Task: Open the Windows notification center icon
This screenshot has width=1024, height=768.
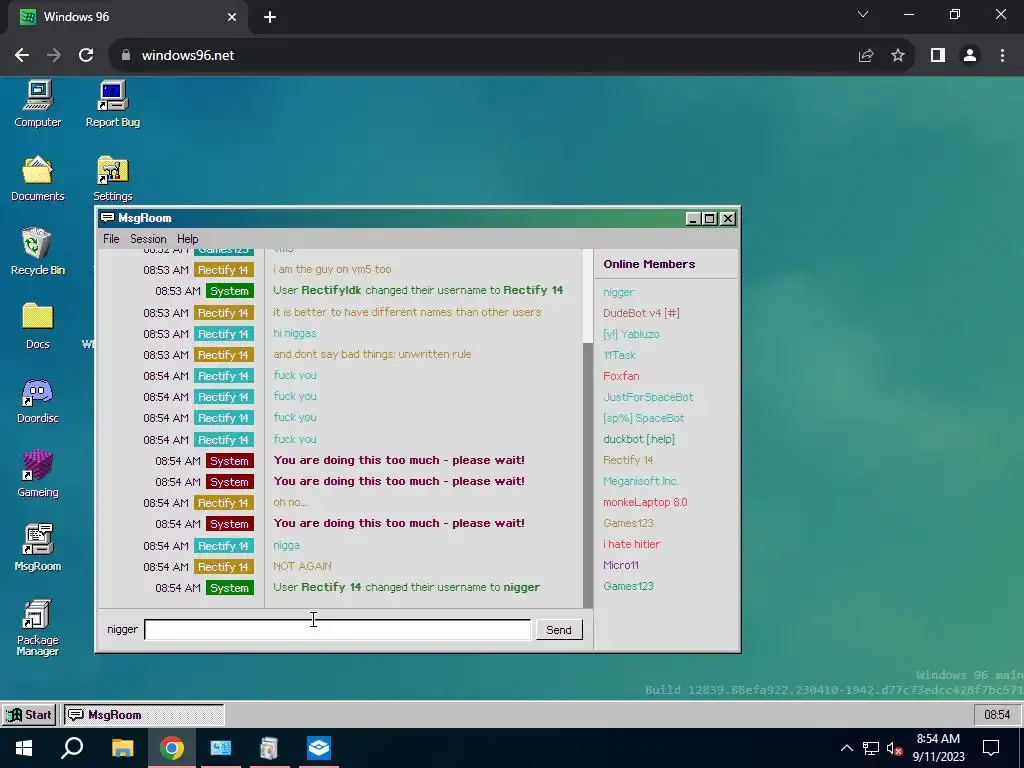Action: [x=991, y=748]
